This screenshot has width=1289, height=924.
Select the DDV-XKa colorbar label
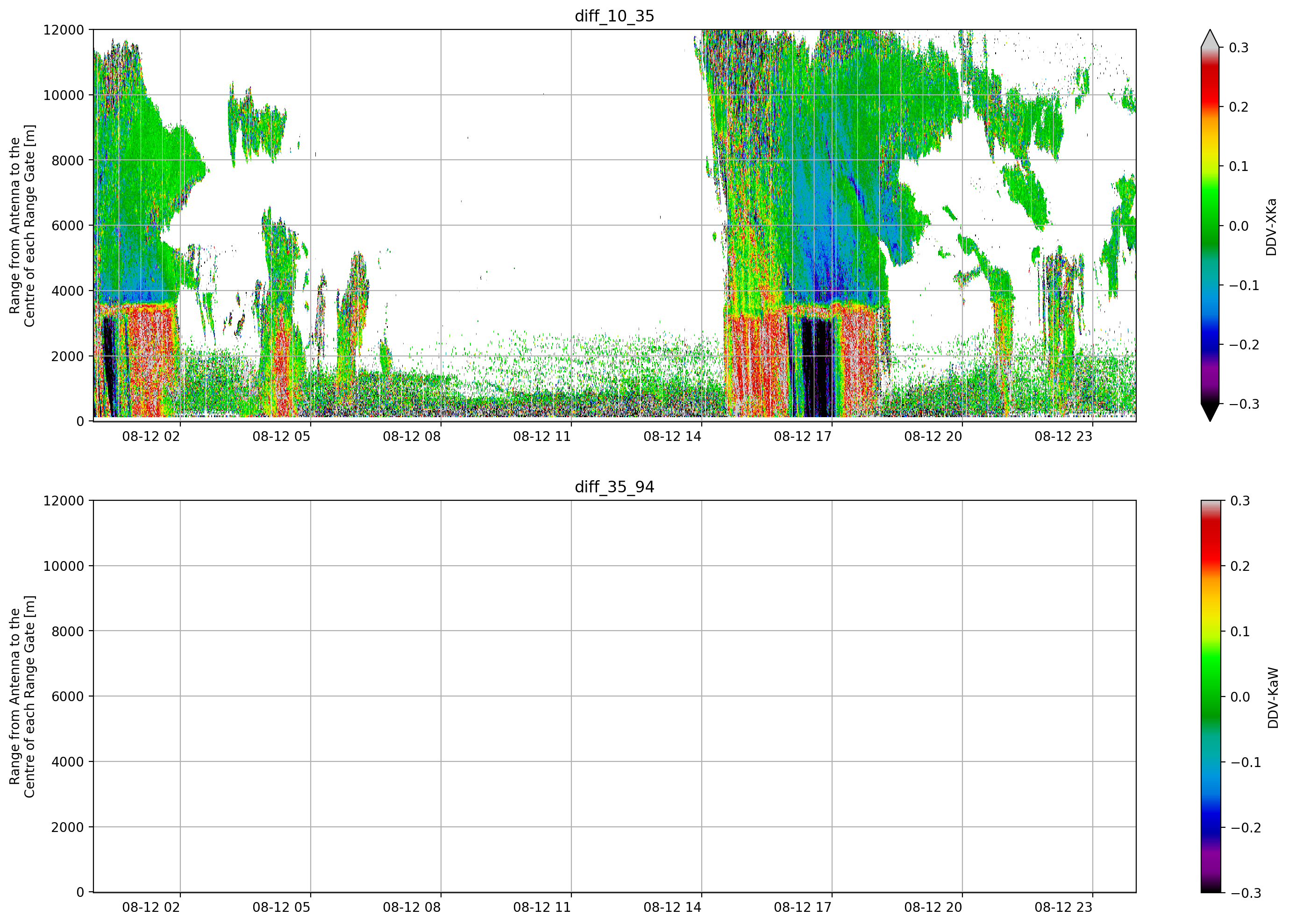pyautogui.click(x=1272, y=227)
